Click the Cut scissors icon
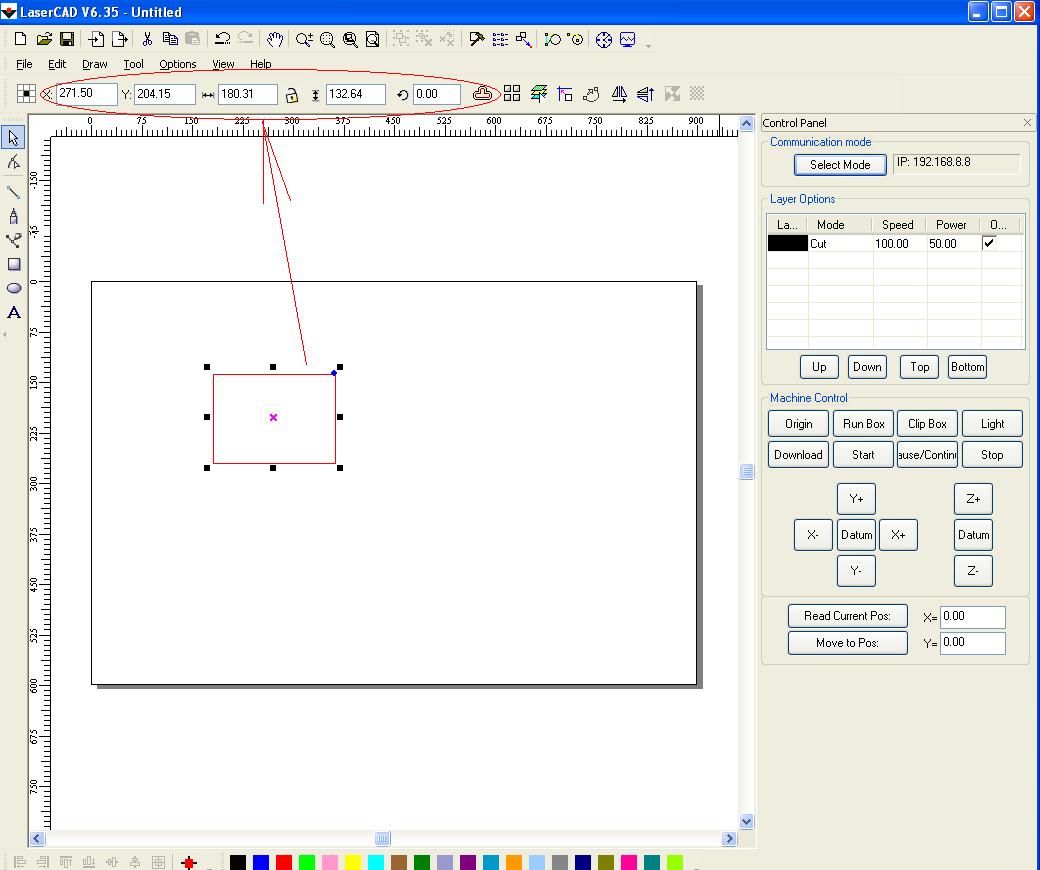 tap(147, 40)
